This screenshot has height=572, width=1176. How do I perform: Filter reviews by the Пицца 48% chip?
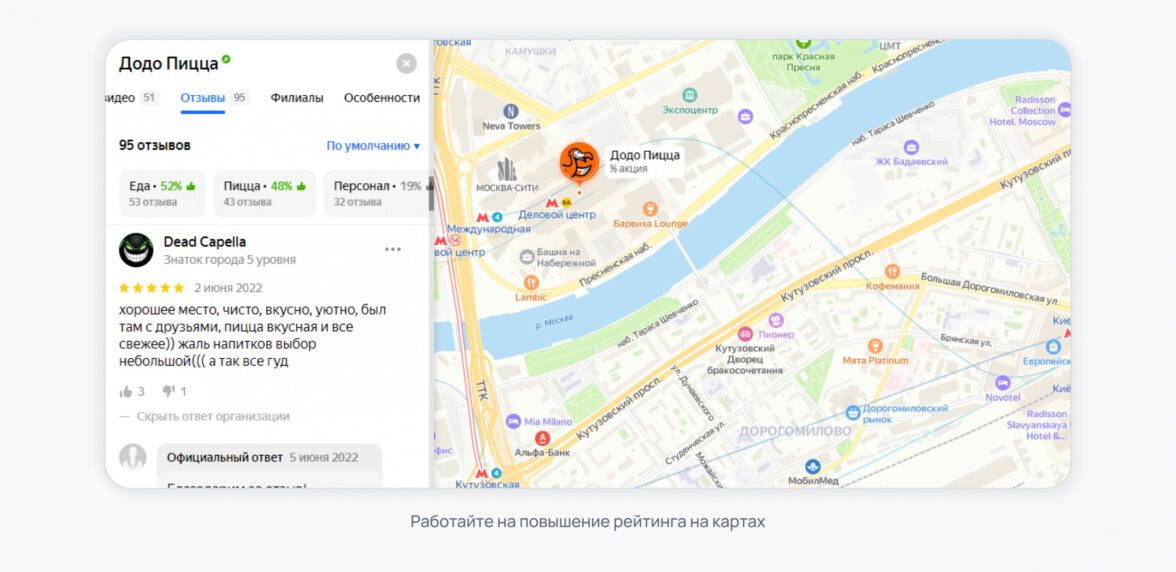tap(265, 193)
